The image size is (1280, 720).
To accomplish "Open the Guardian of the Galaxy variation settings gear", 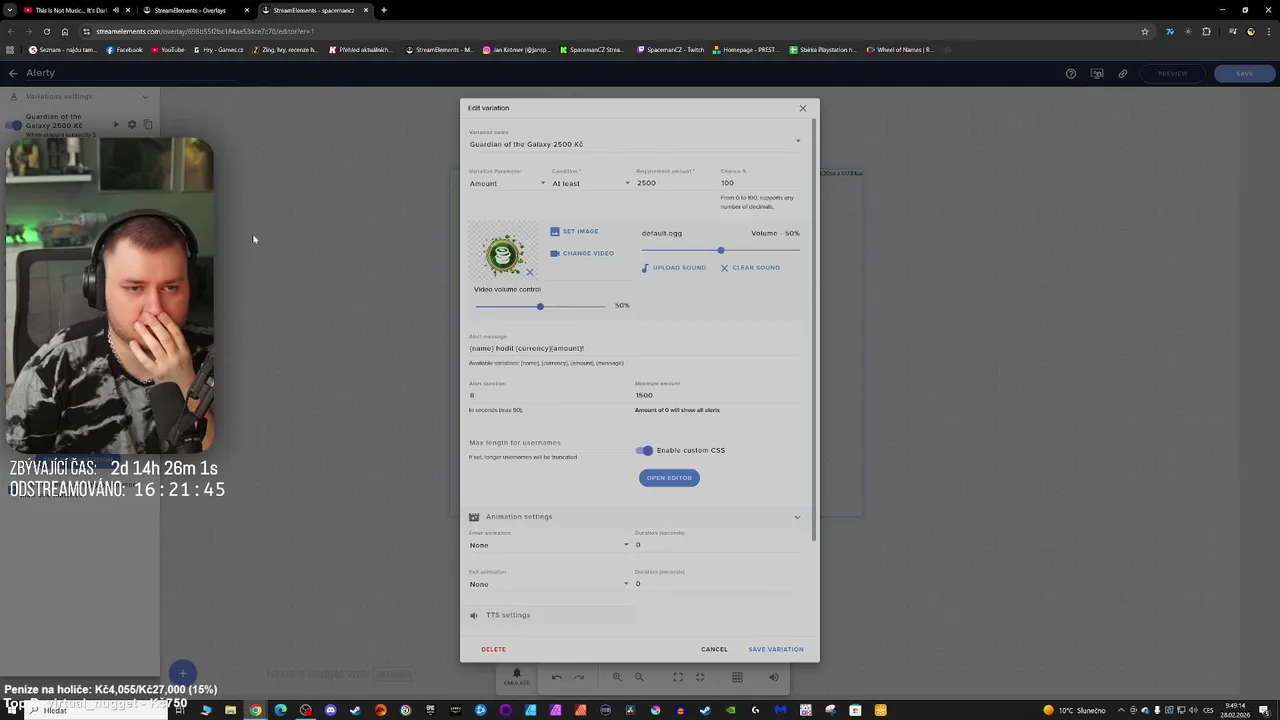I will [131, 125].
